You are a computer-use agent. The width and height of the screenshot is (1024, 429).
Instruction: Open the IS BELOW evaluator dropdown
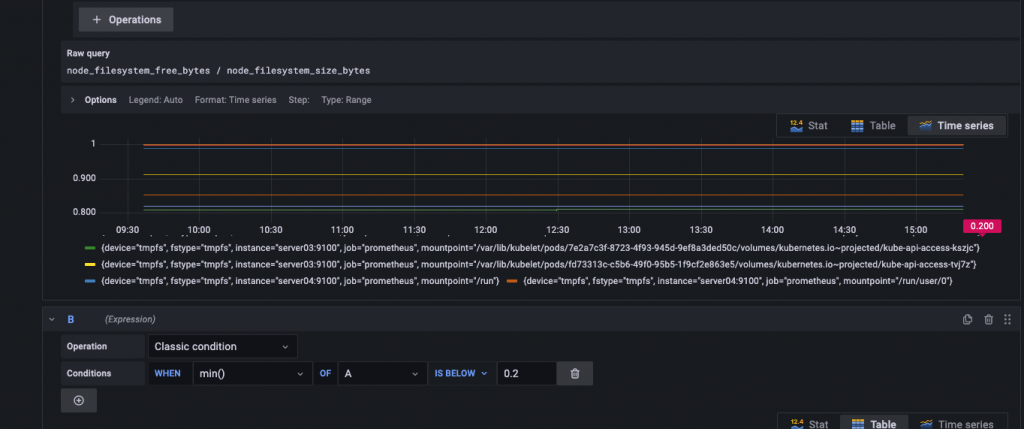pos(462,373)
